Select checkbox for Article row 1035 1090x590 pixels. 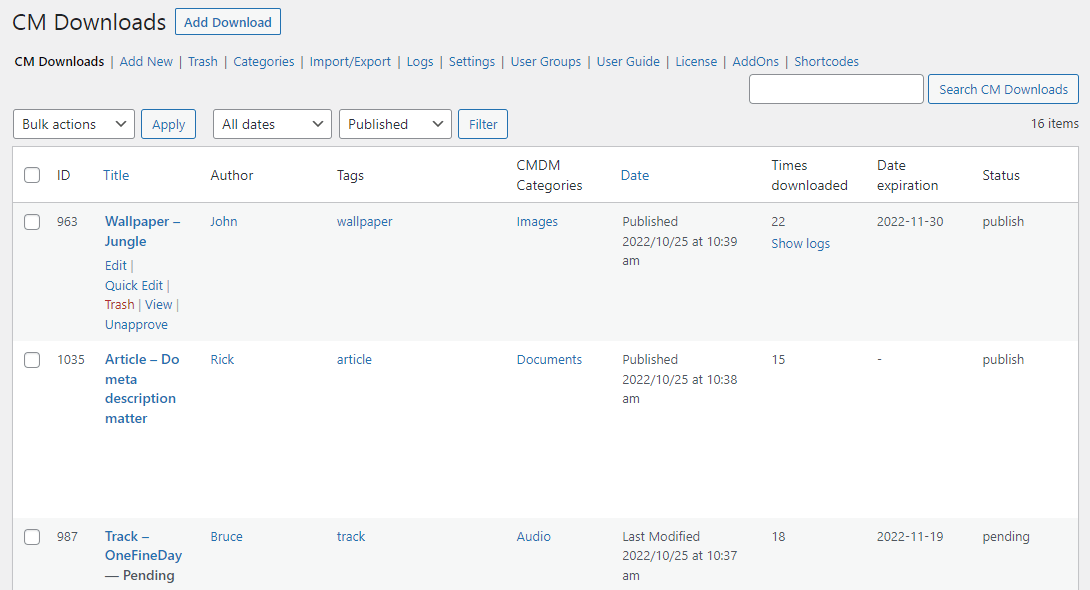32,360
